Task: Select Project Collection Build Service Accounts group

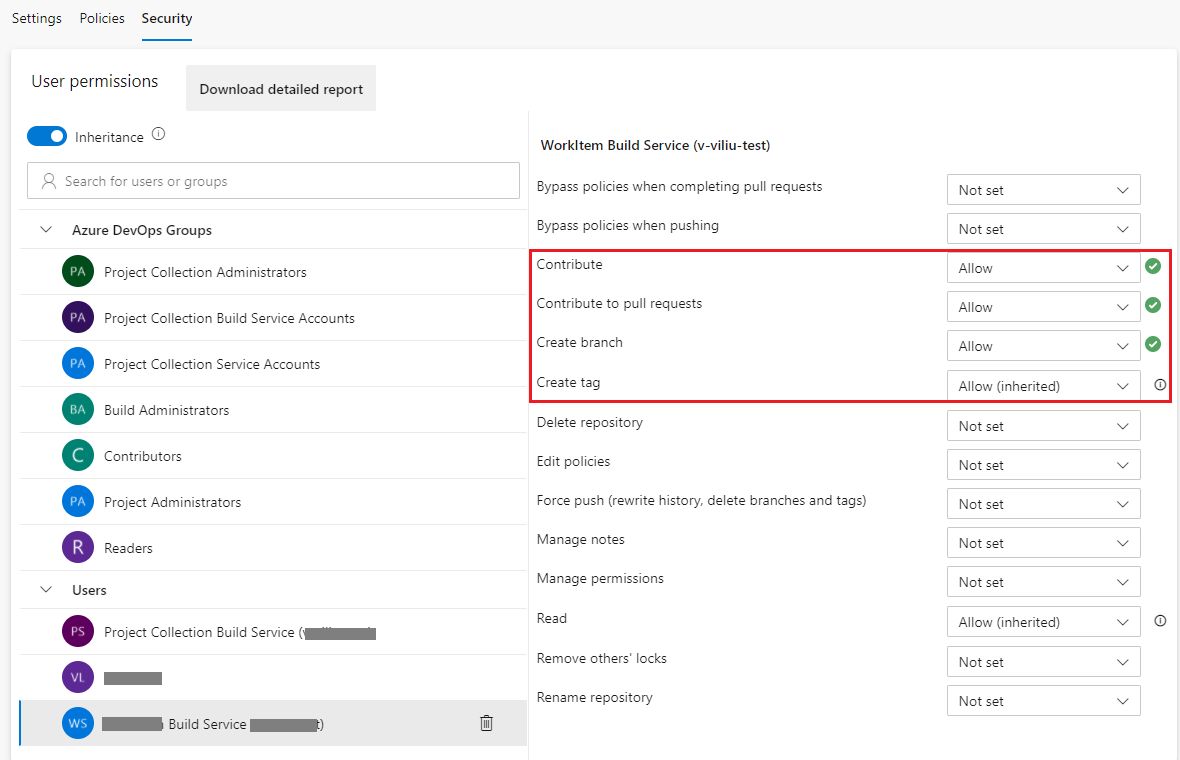Action: point(273,318)
